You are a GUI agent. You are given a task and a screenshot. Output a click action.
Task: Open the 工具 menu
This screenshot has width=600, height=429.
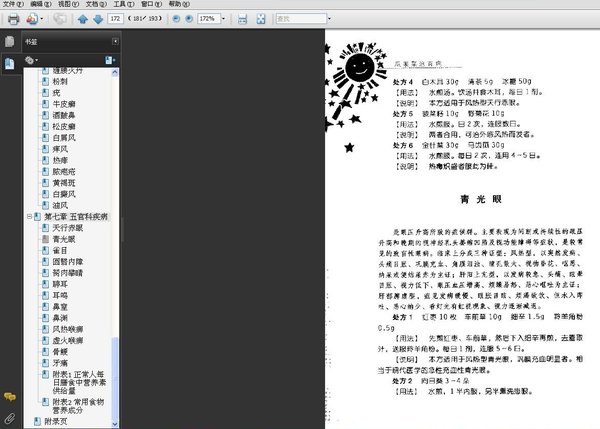(x=124, y=4)
